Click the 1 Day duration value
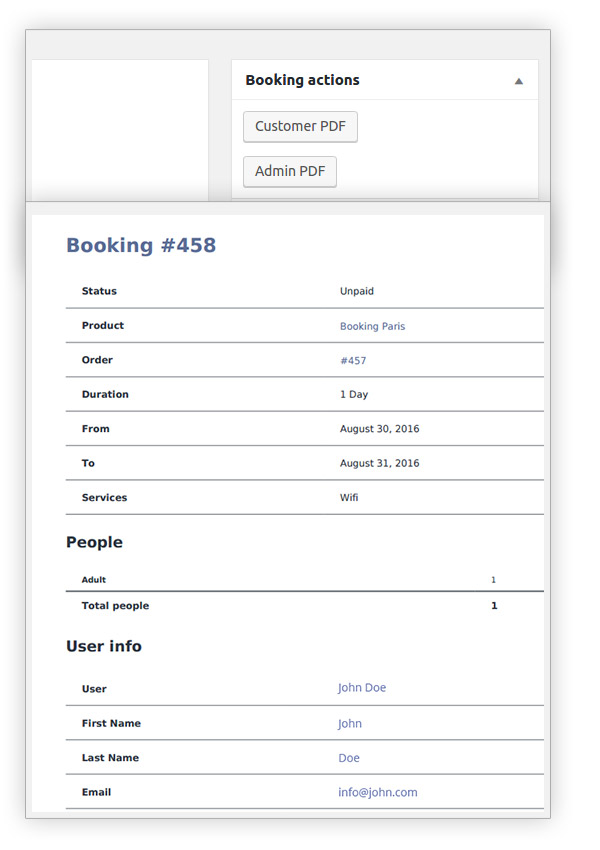Viewport: 600px width, 850px height. click(x=354, y=394)
